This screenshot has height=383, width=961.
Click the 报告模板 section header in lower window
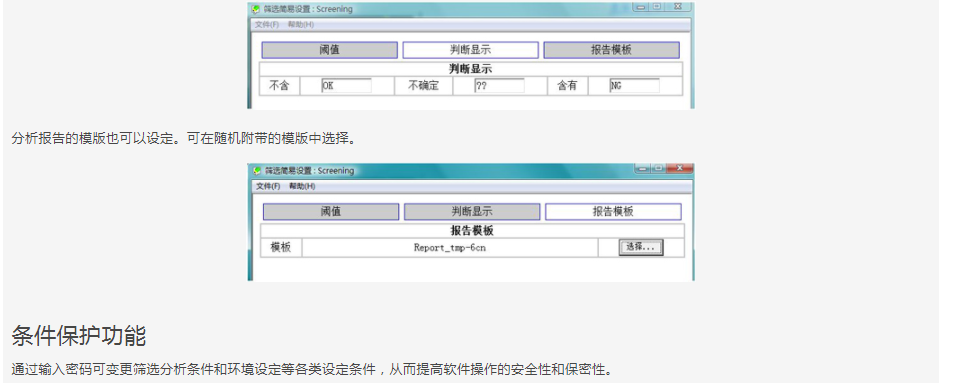tap(472, 230)
